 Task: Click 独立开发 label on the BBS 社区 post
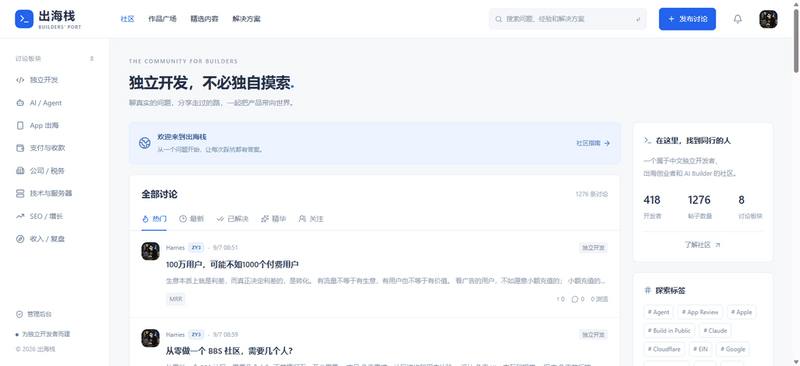(x=593, y=335)
